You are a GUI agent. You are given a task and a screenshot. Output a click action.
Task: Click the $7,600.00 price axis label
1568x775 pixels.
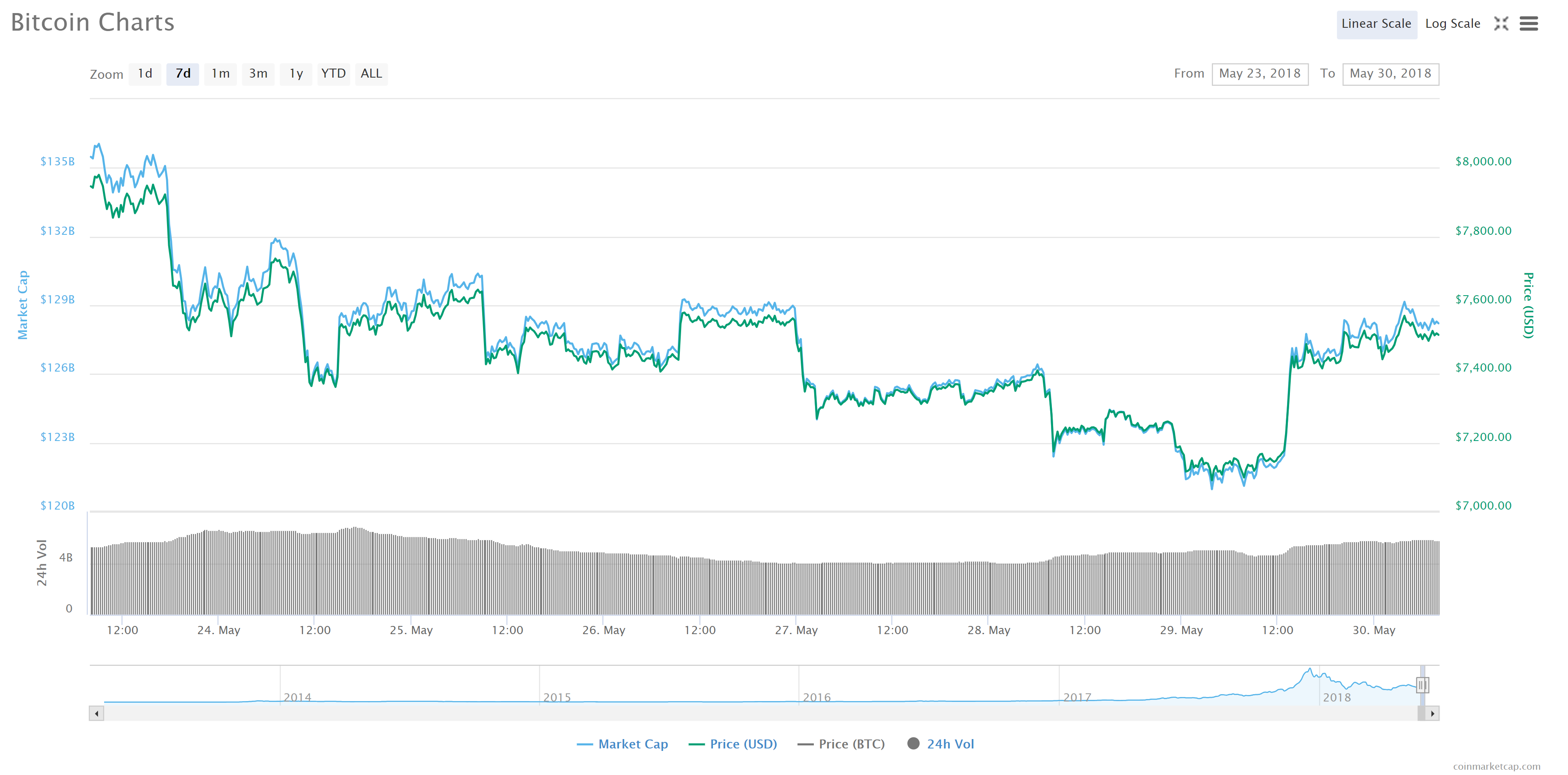1483,300
